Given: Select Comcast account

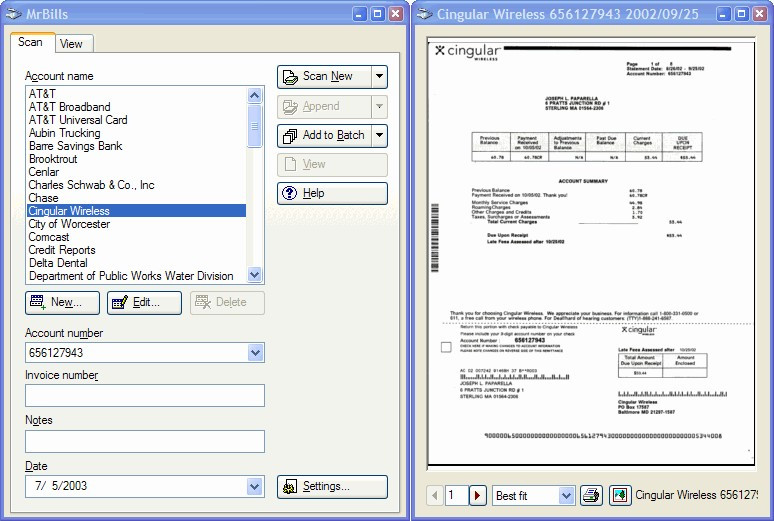Looking at the screenshot, I should (136, 237).
